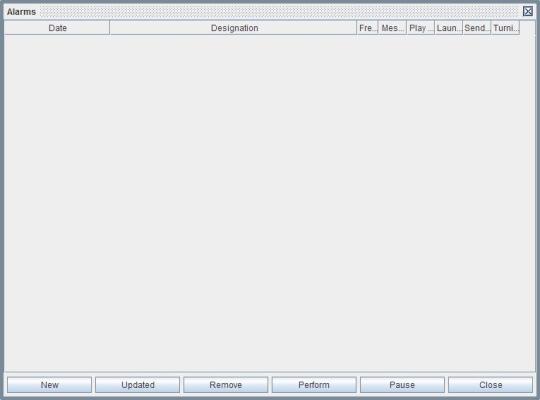This screenshot has height=400, width=540.
Task: Select the Designation column header
Action: (233, 28)
